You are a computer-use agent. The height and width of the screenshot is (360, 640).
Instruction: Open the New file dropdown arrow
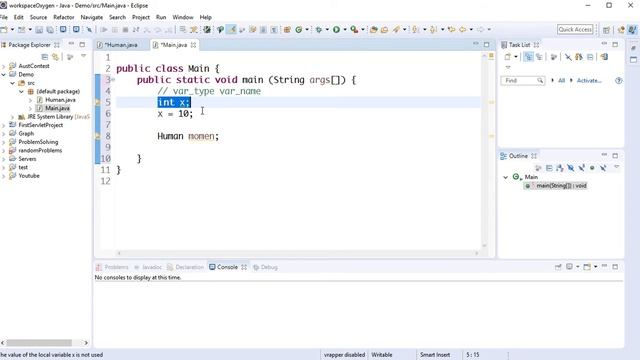tap(12, 29)
